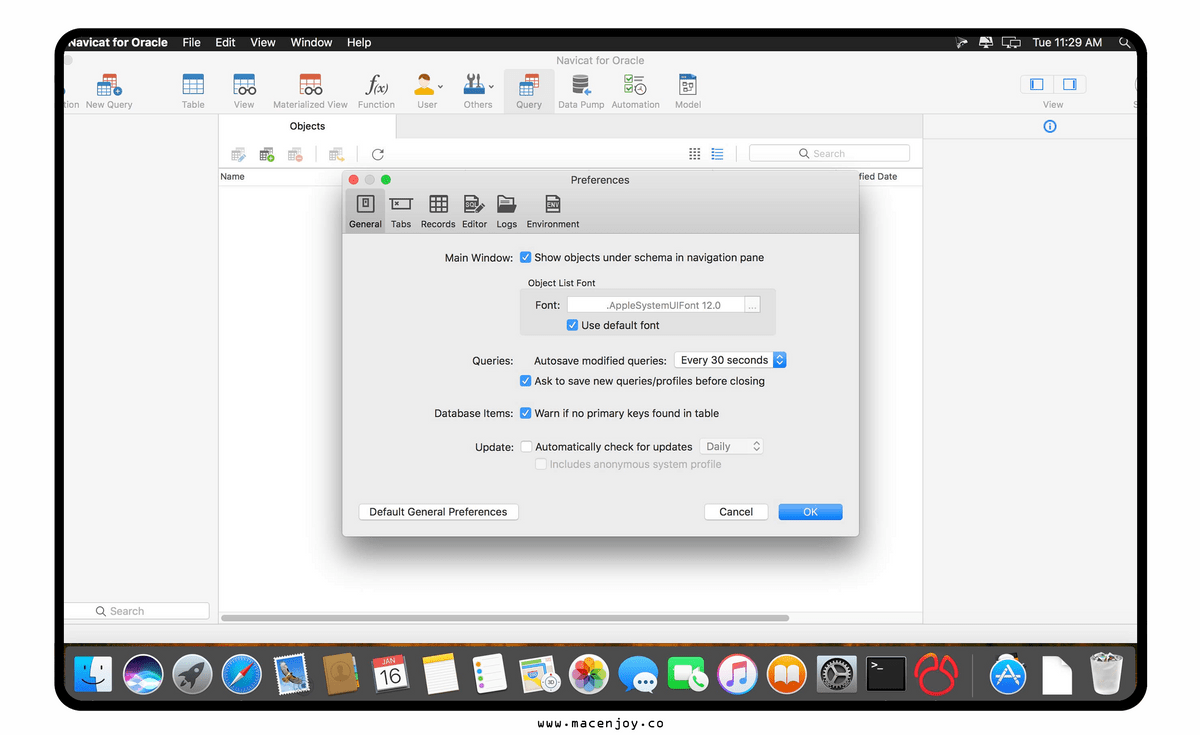Select the Query toolbar icon
The height and width of the screenshot is (735, 1200).
[529, 90]
